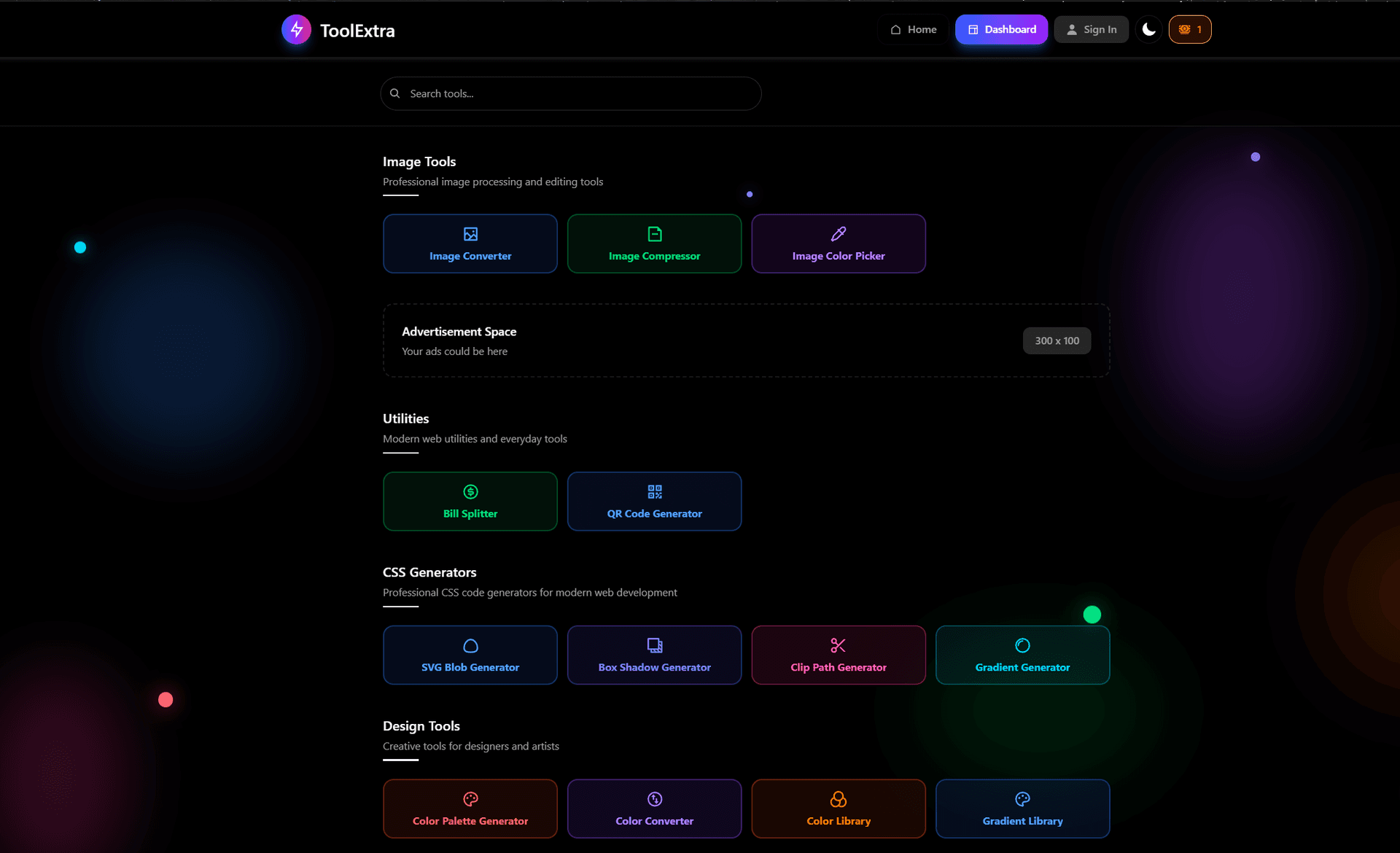Open the Home navigation item
1400x853 pixels.
click(x=912, y=29)
